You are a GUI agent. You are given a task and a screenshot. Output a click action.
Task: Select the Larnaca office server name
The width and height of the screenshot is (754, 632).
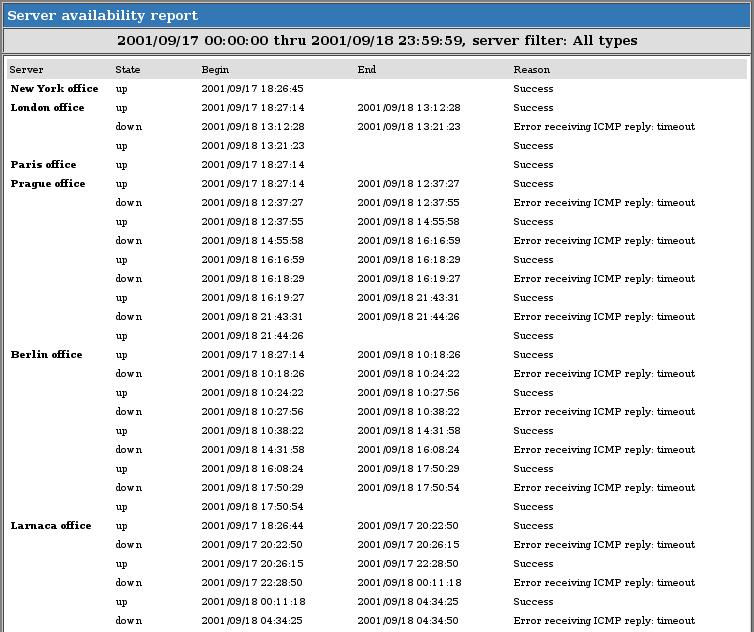pos(51,526)
